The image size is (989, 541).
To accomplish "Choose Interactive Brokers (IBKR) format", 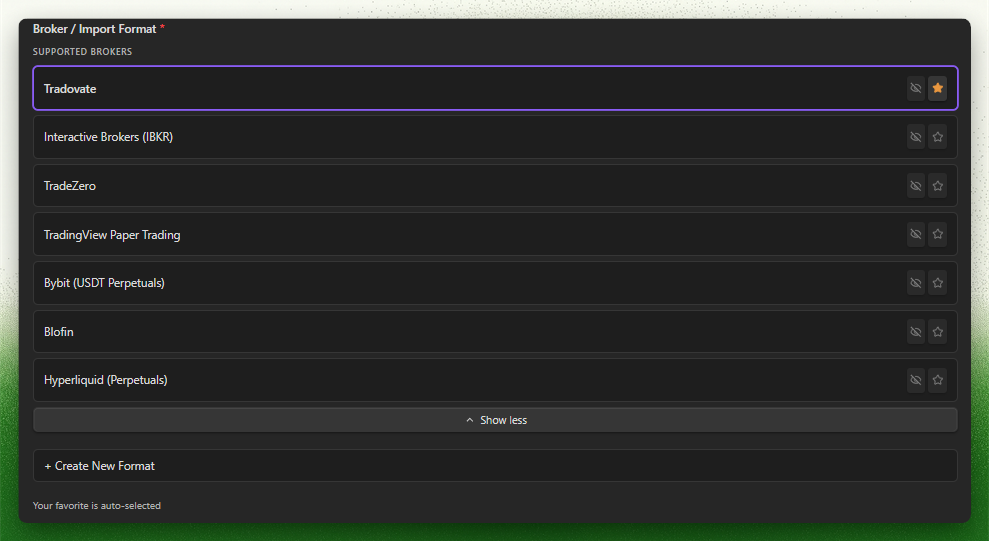I will point(495,137).
